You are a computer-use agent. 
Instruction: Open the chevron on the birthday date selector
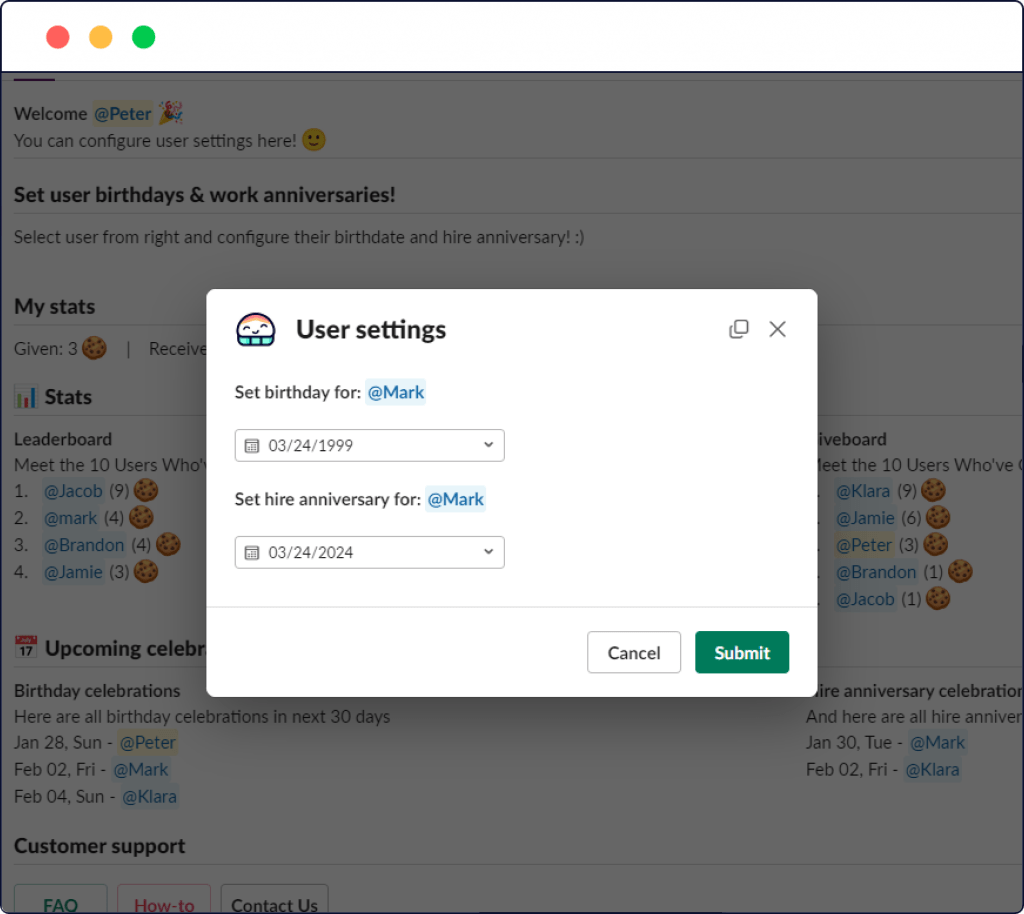coord(488,445)
